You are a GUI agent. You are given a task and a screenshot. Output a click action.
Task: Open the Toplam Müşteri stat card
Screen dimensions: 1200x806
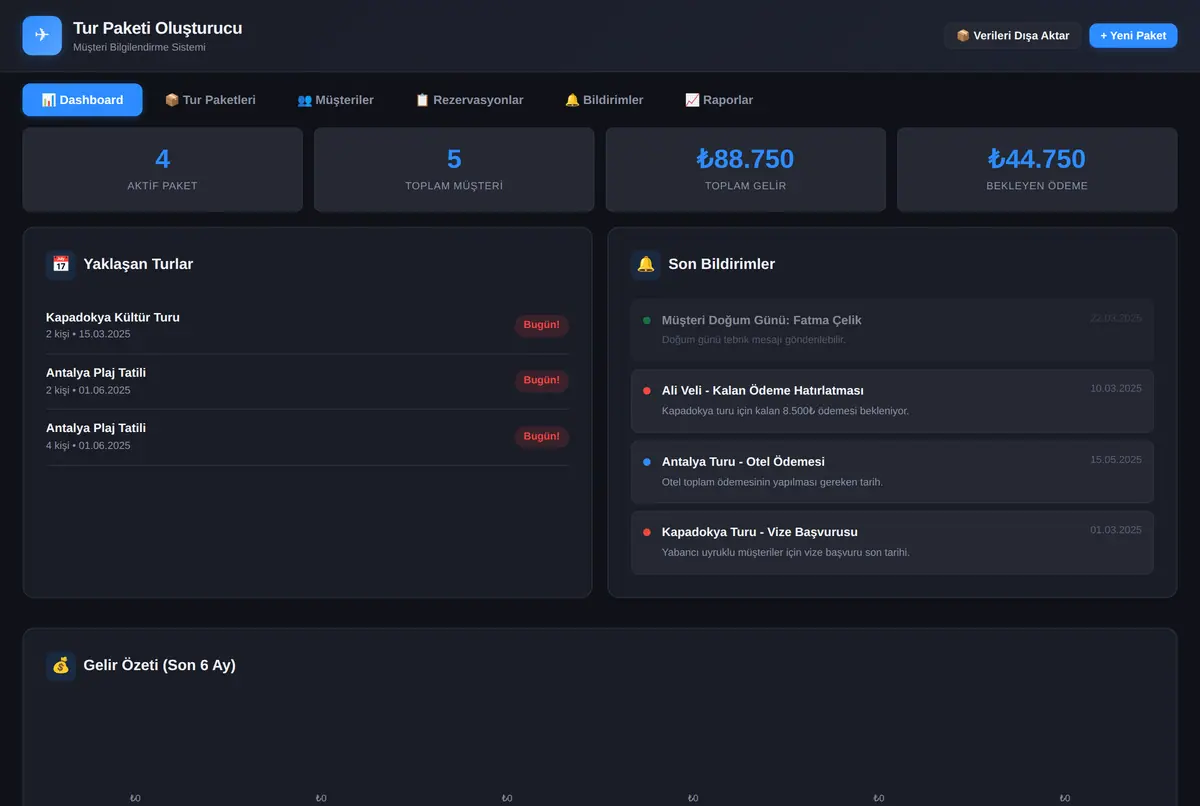[454, 169]
